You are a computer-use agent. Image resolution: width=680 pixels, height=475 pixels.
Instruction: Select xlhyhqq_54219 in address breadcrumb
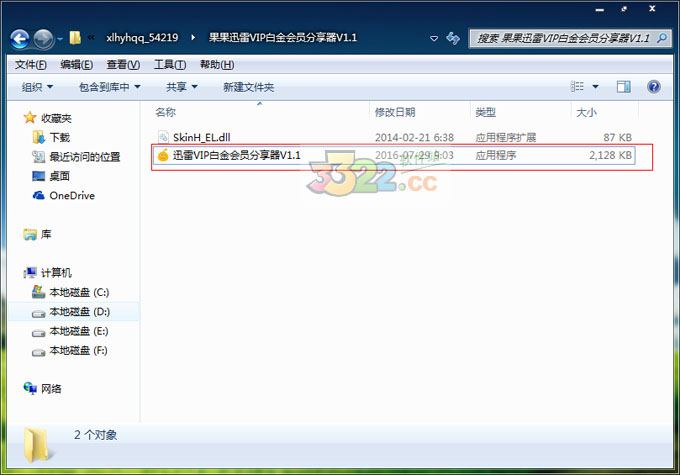point(142,38)
